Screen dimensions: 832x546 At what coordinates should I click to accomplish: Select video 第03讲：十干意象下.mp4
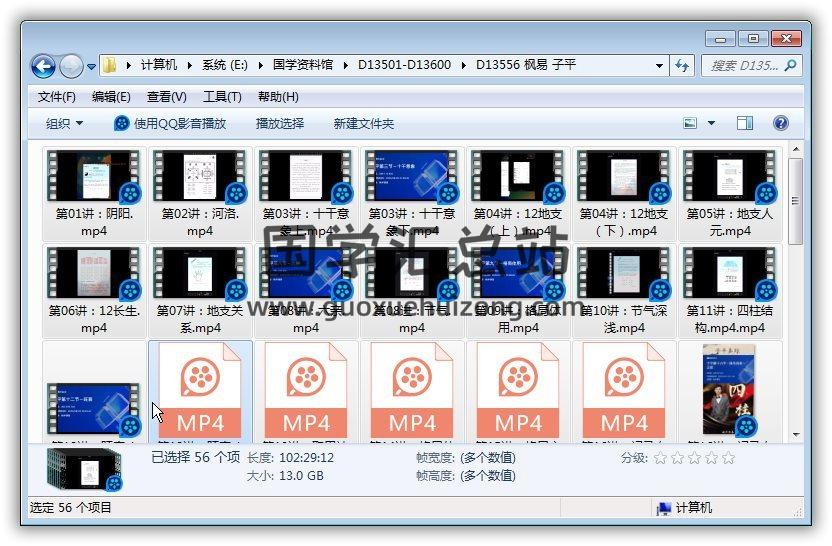pos(412,194)
